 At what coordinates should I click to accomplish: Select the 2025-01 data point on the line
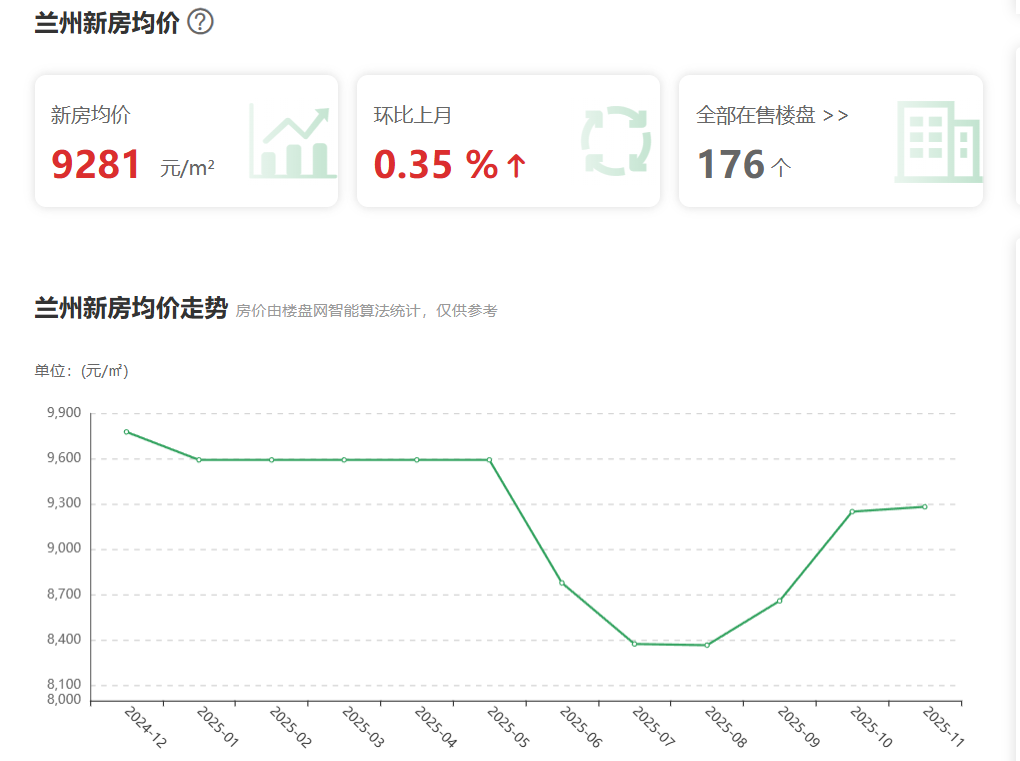[199, 460]
